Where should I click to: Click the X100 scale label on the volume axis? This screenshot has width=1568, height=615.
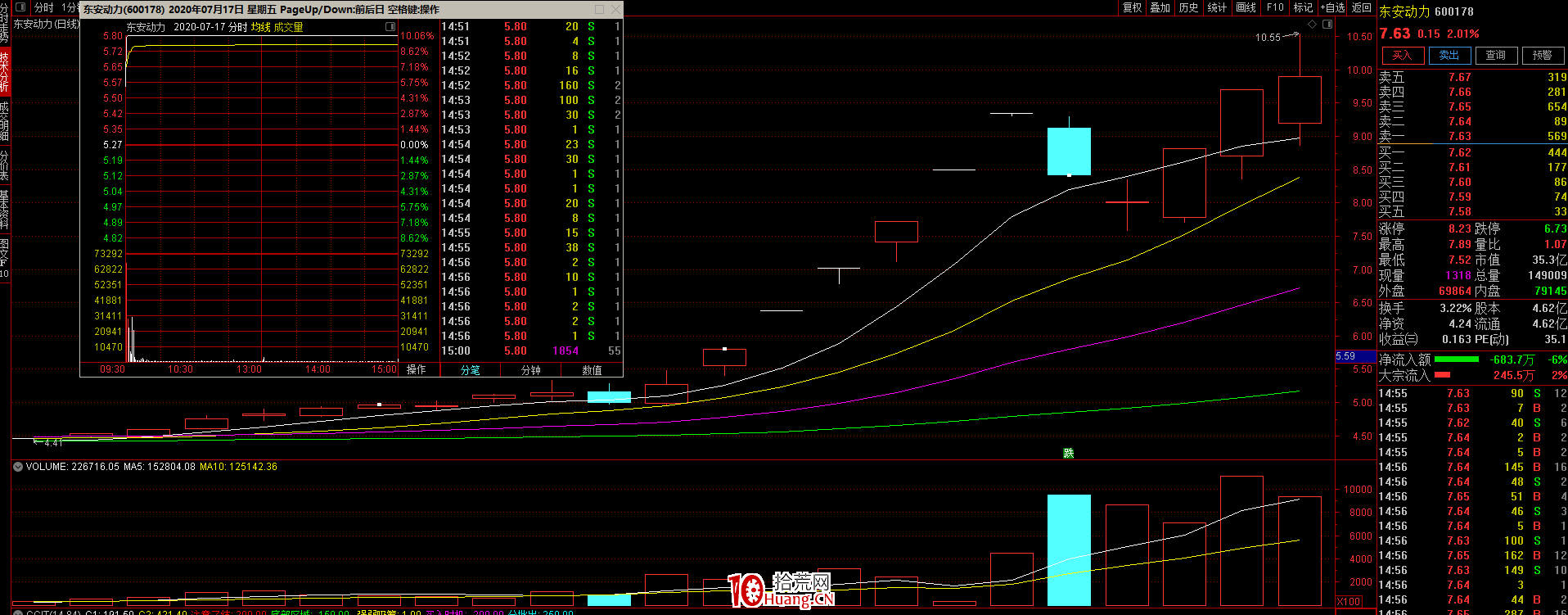1349,602
